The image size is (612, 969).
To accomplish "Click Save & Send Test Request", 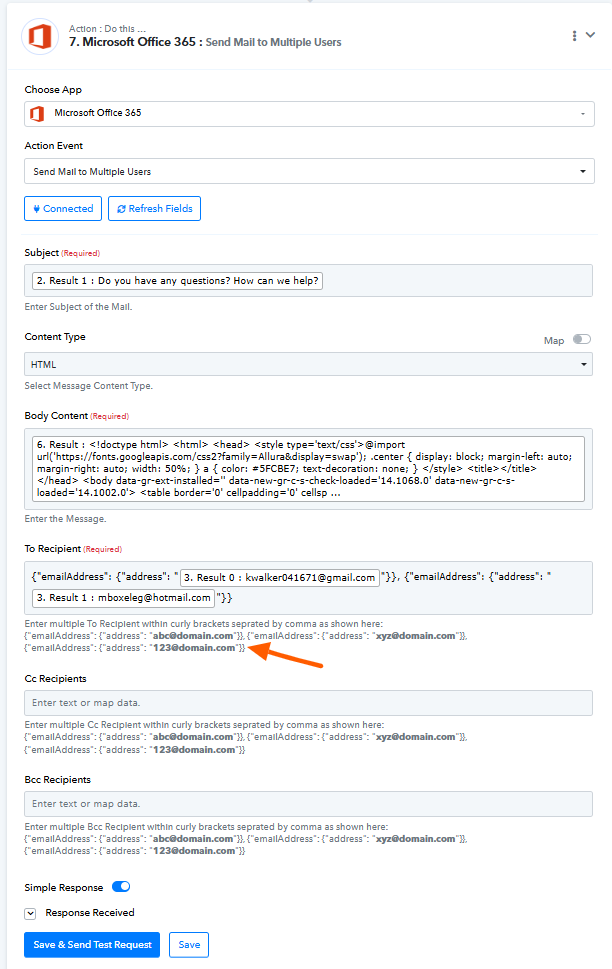I will point(92,945).
